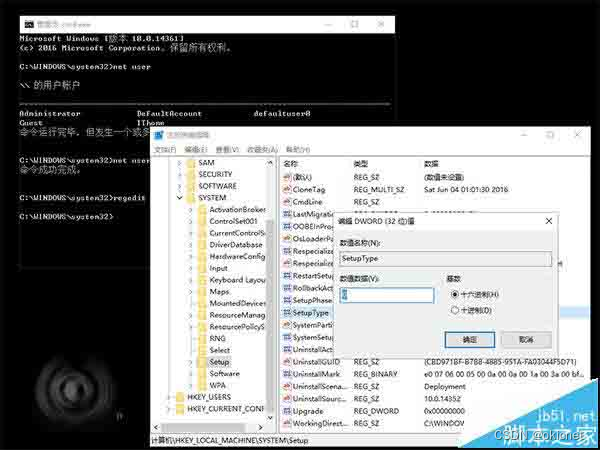Click the SetupPhase value icon
The image size is (600, 450).
tap(287, 300)
